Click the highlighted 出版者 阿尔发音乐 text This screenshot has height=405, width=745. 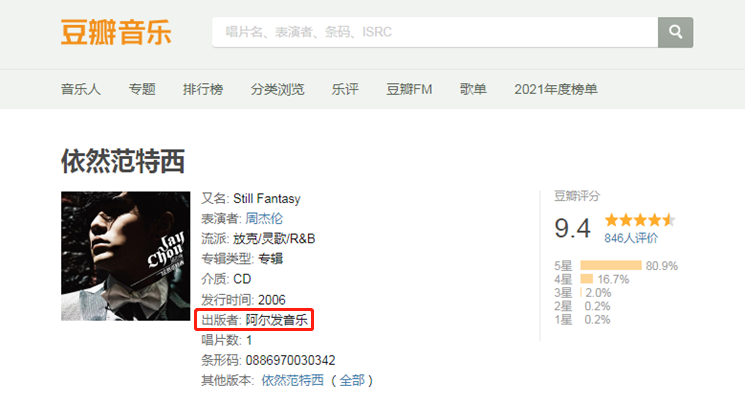coord(254,320)
